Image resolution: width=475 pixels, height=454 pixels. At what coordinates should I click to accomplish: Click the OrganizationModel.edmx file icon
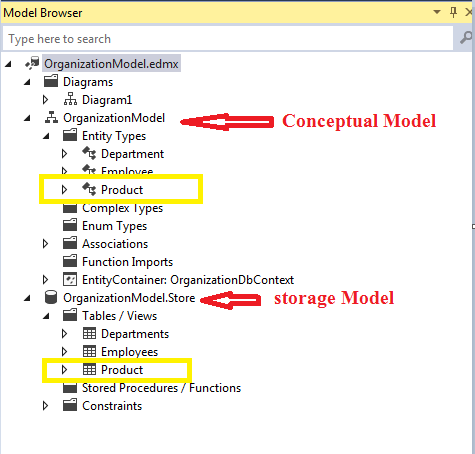point(32,63)
